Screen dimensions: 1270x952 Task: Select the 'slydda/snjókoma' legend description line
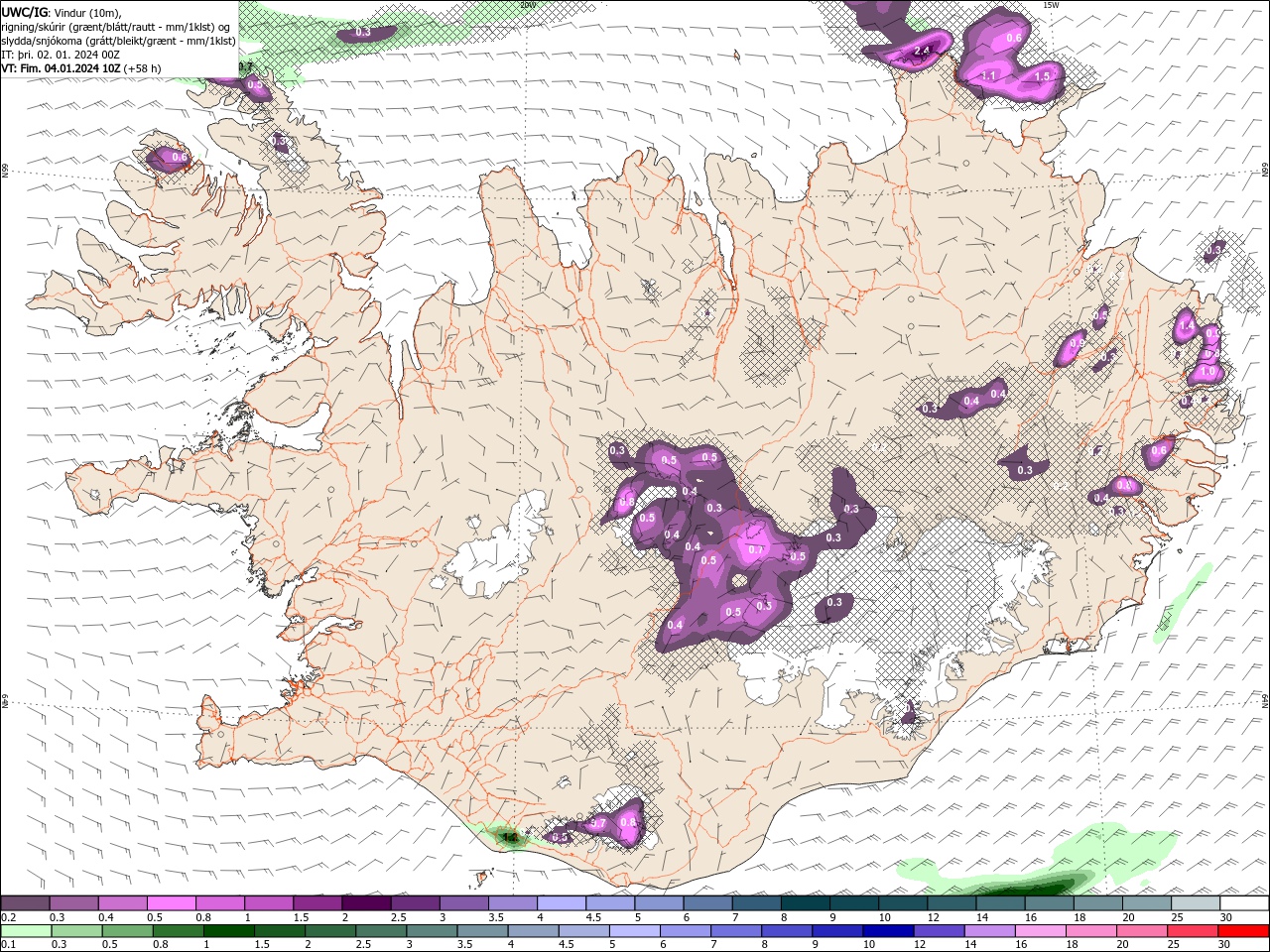tap(119, 41)
